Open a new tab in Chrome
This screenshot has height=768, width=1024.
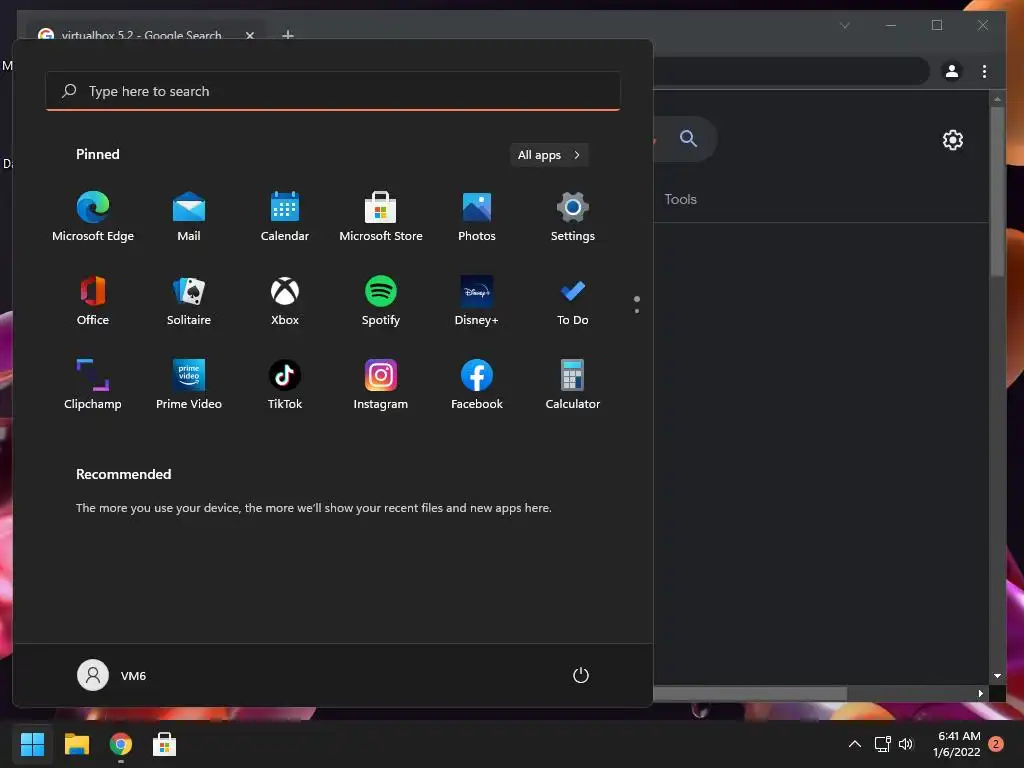coord(287,35)
